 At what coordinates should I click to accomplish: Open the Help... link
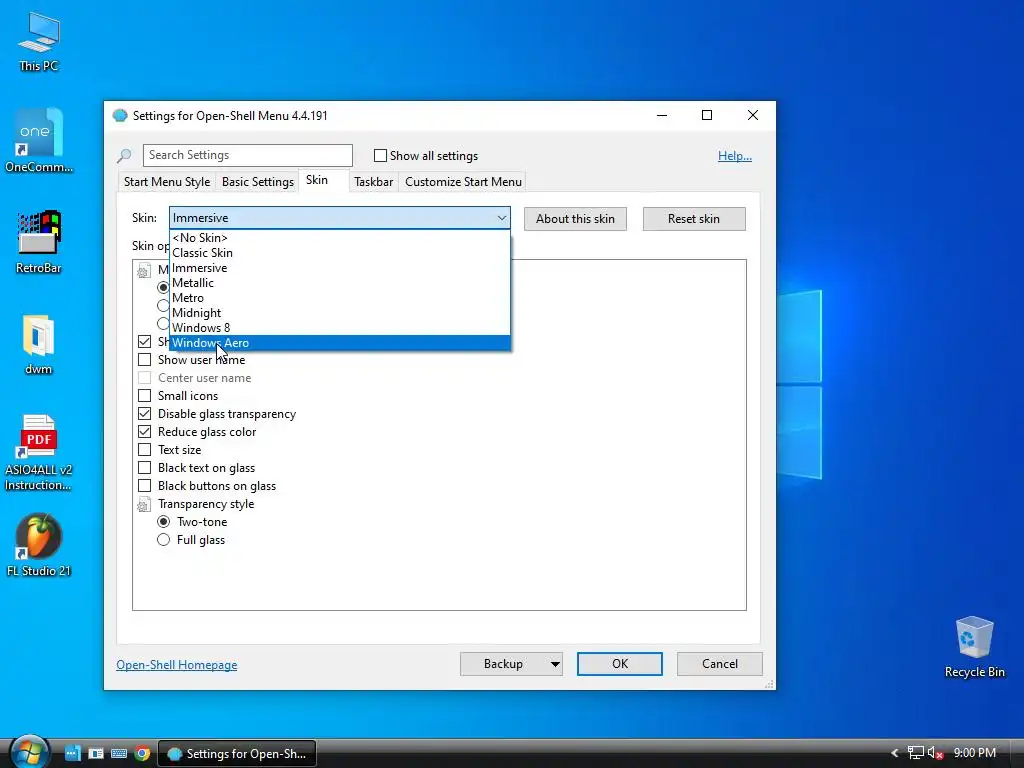click(x=735, y=156)
